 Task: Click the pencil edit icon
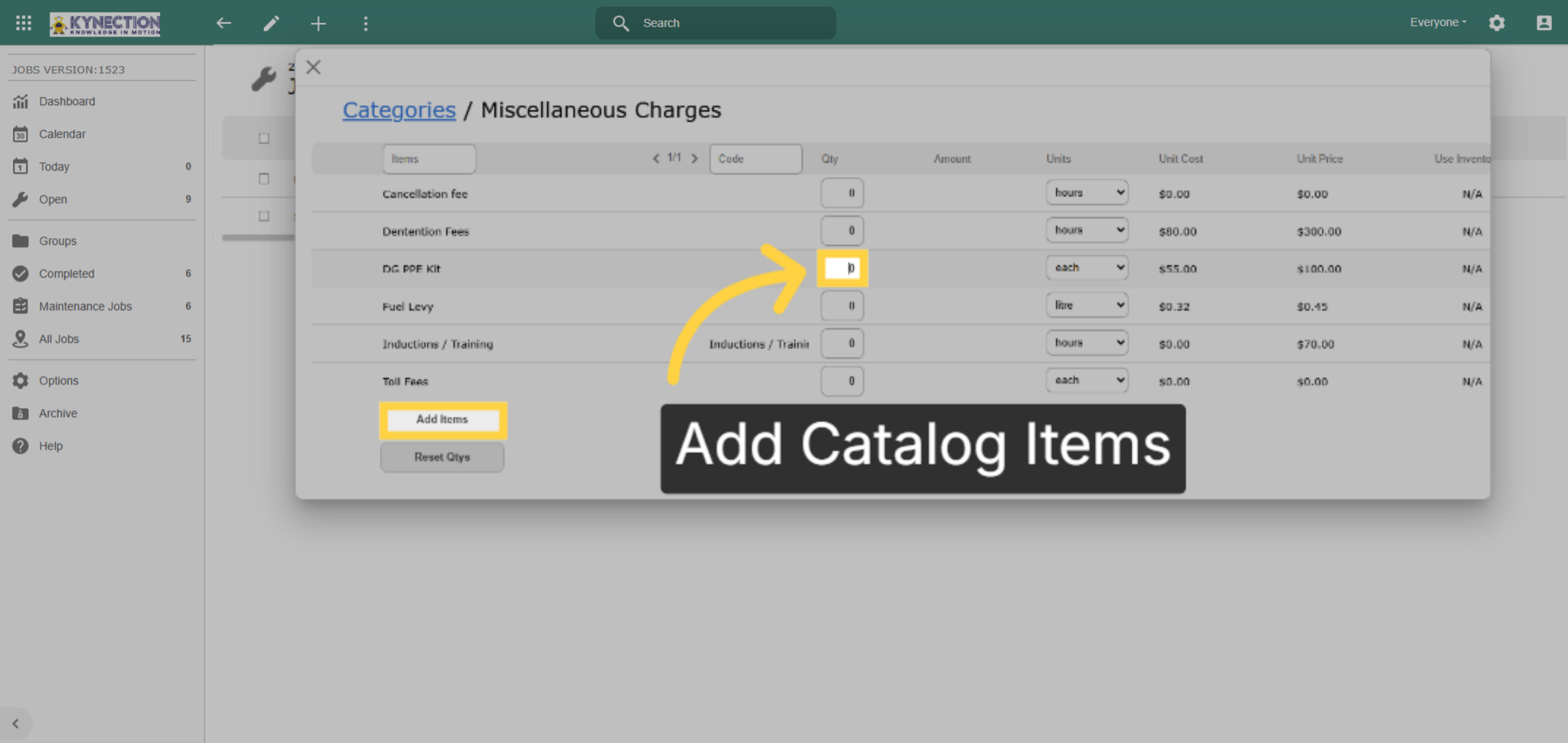(x=271, y=24)
